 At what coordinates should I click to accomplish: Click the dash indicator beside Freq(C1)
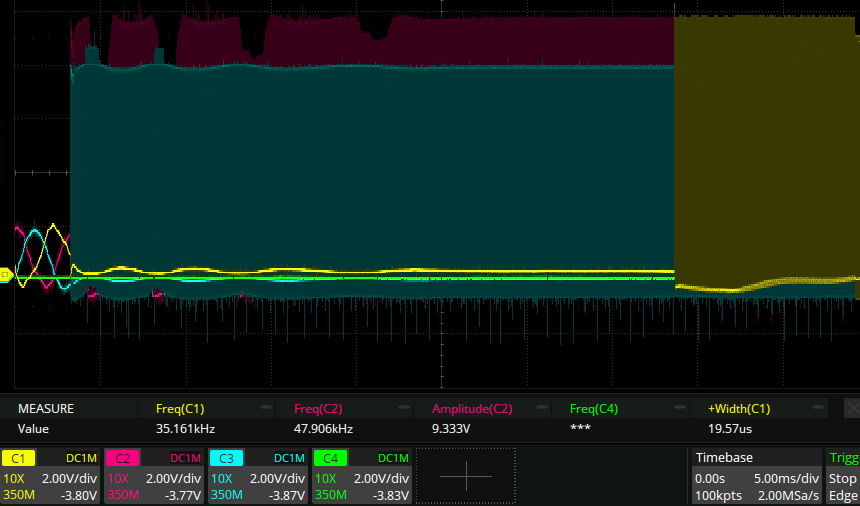coord(266,408)
